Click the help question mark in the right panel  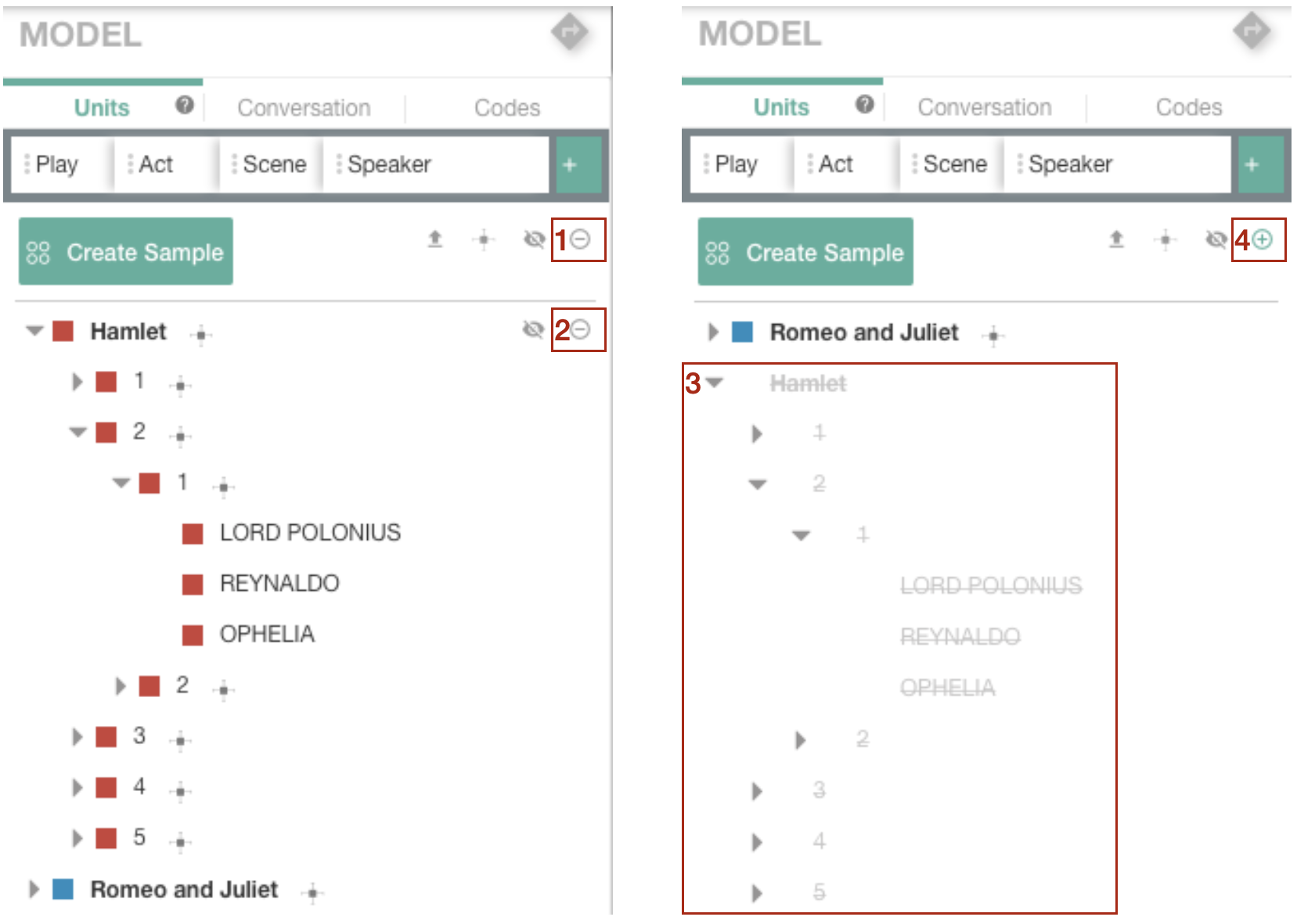864,104
